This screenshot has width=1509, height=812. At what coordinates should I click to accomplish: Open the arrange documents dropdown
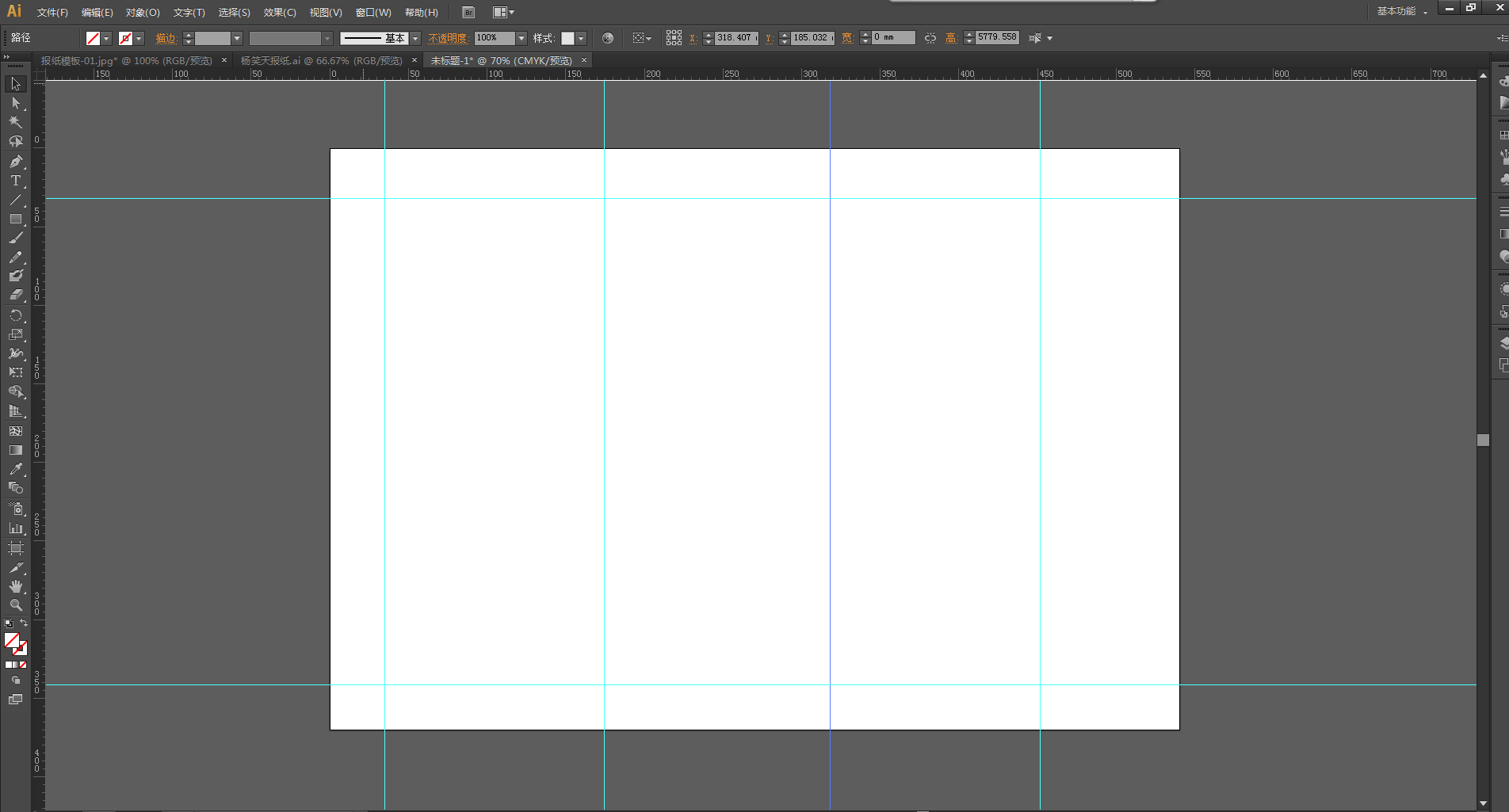tap(503, 13)
